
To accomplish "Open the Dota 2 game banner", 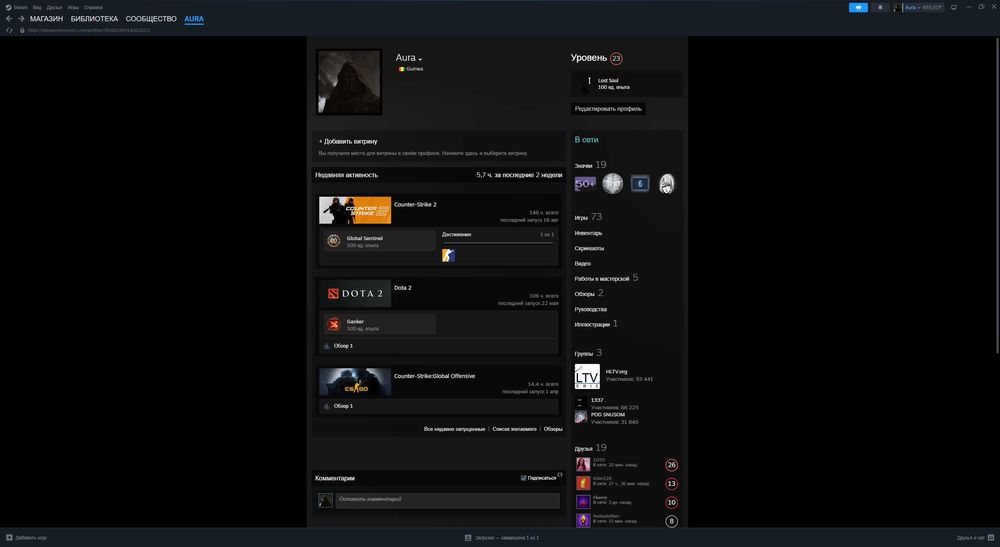I will pyautogui.click(x=355, y=293).
